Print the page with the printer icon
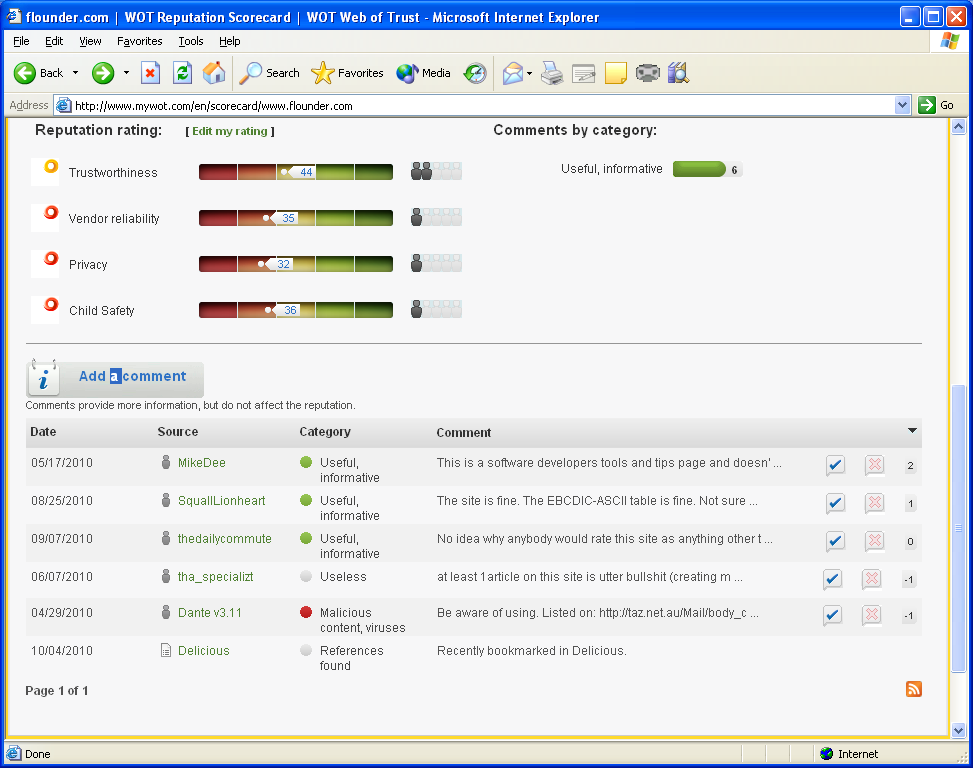973x768 pixels. click(552, 73)
